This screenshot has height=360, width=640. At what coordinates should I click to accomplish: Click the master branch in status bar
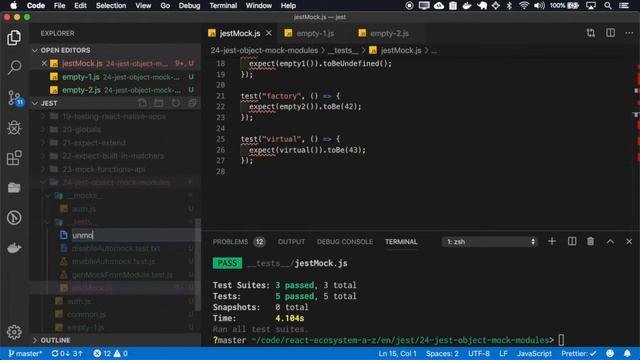[x=24, y=353]
